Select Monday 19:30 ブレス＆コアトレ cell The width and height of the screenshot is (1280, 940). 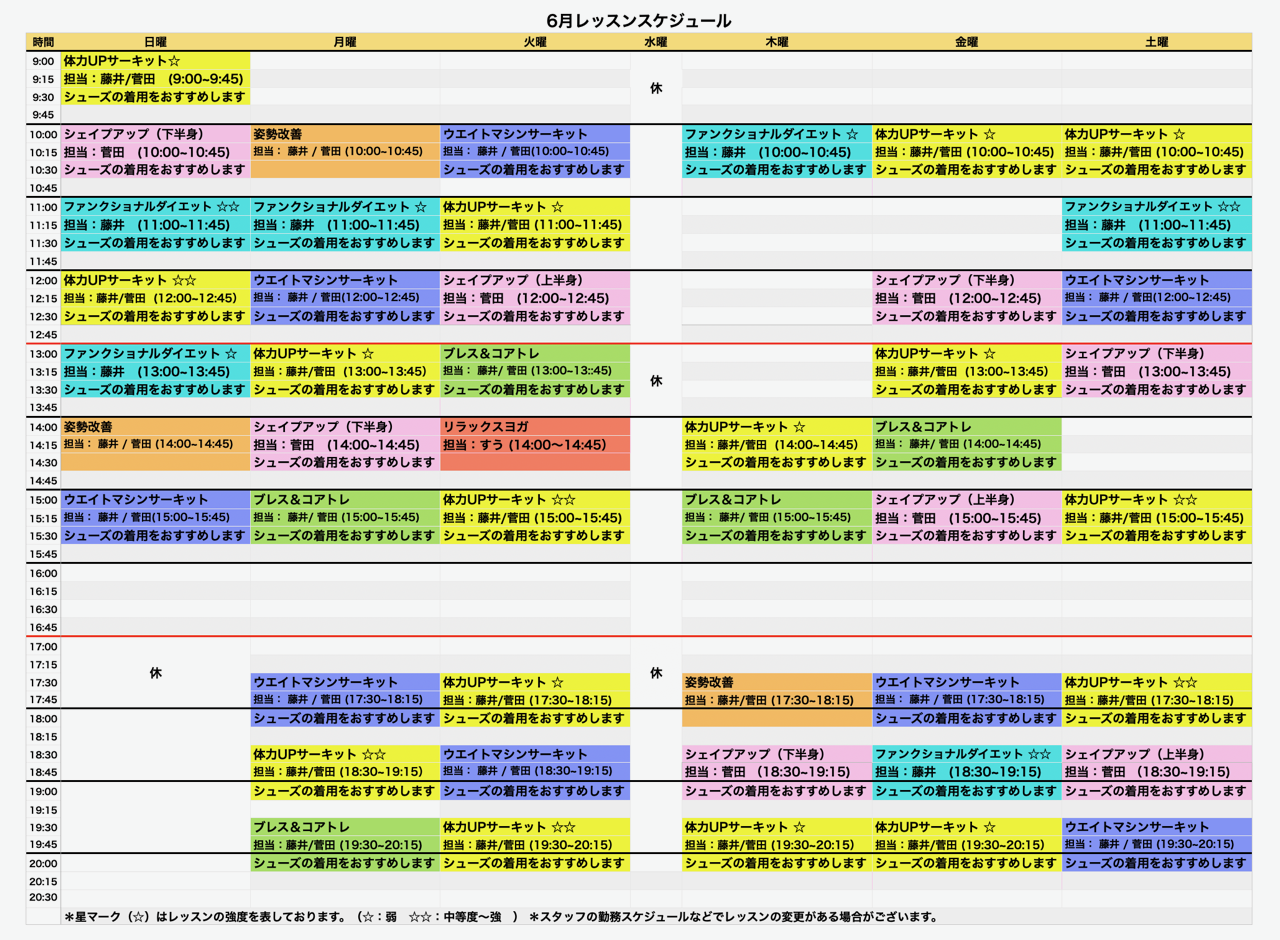(x=345, y=827)
